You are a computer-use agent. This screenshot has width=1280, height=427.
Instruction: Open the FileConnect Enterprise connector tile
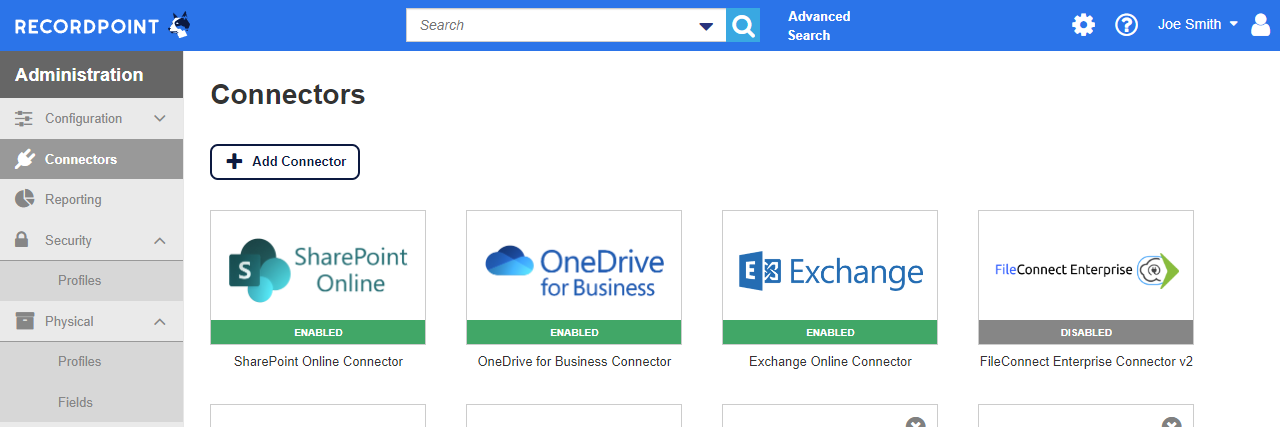(1086, 277)
